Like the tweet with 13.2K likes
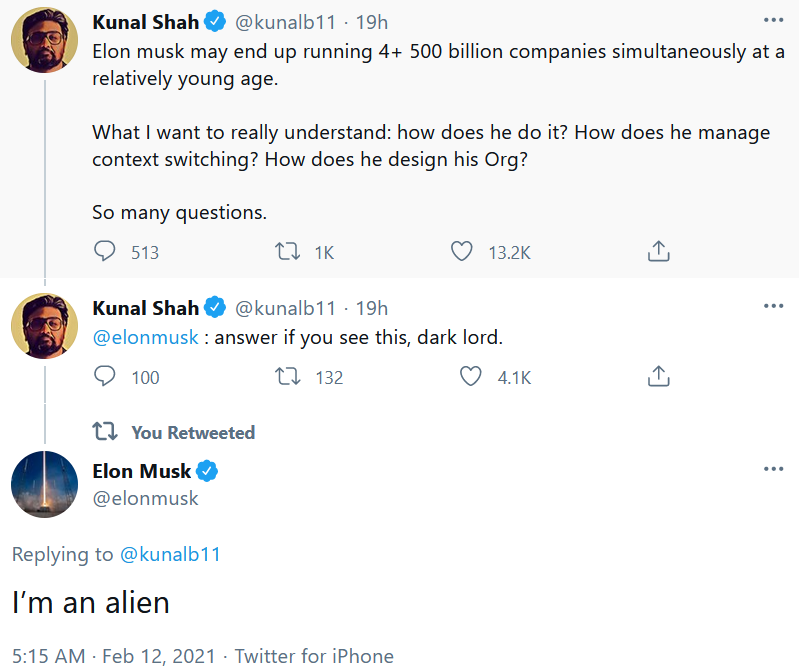The height and width of the screenshot is (670, 799). coord(462,251)
